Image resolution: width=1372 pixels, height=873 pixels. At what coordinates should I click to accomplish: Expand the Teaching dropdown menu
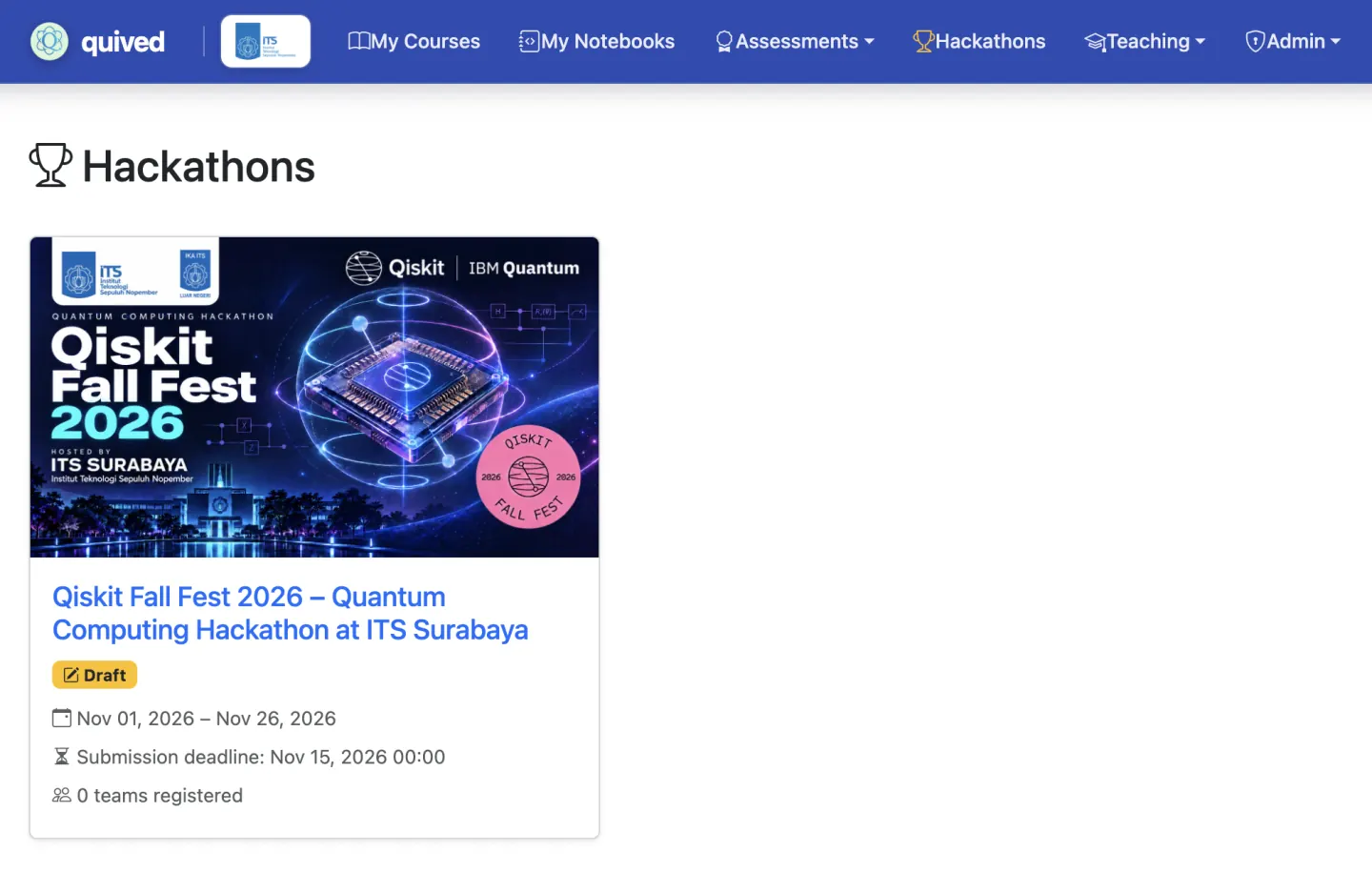[1145, 41]
